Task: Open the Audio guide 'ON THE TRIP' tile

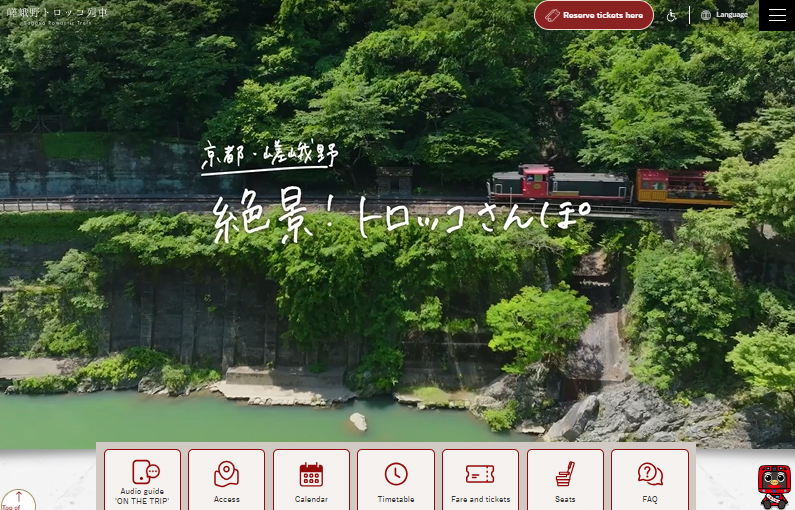Action: 142,480
